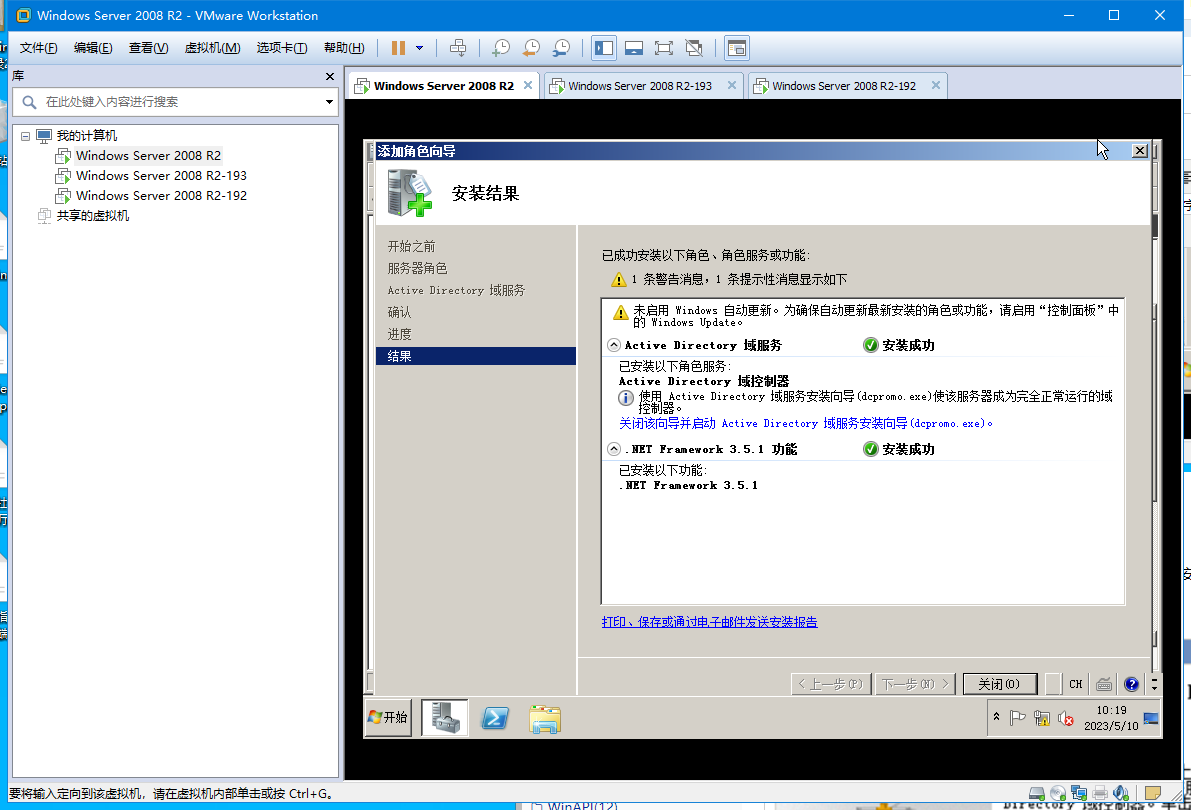
Task: Select Windows Server 2008 R2-193 in library tree
Action: [x=161, y=176]
